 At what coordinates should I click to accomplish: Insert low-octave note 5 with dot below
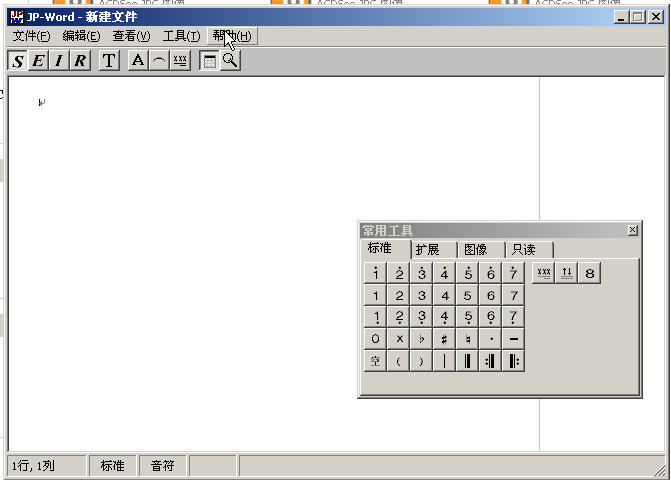coord(468,317)
